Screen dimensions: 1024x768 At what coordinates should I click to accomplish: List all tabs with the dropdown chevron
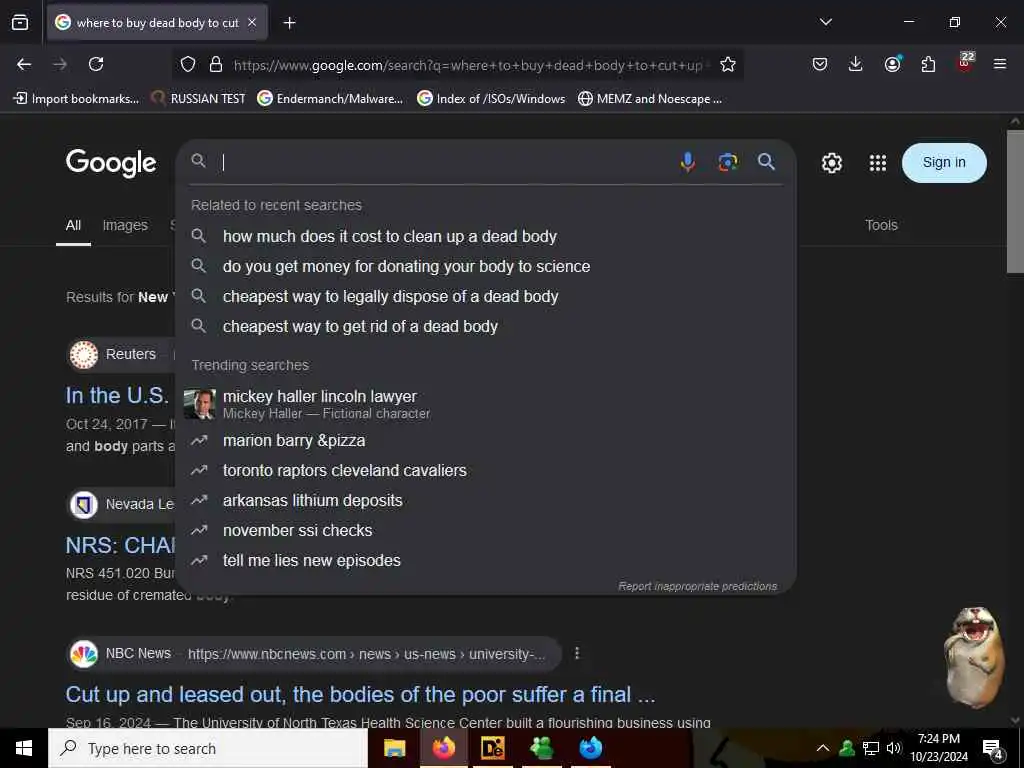[x=825, y=22]
